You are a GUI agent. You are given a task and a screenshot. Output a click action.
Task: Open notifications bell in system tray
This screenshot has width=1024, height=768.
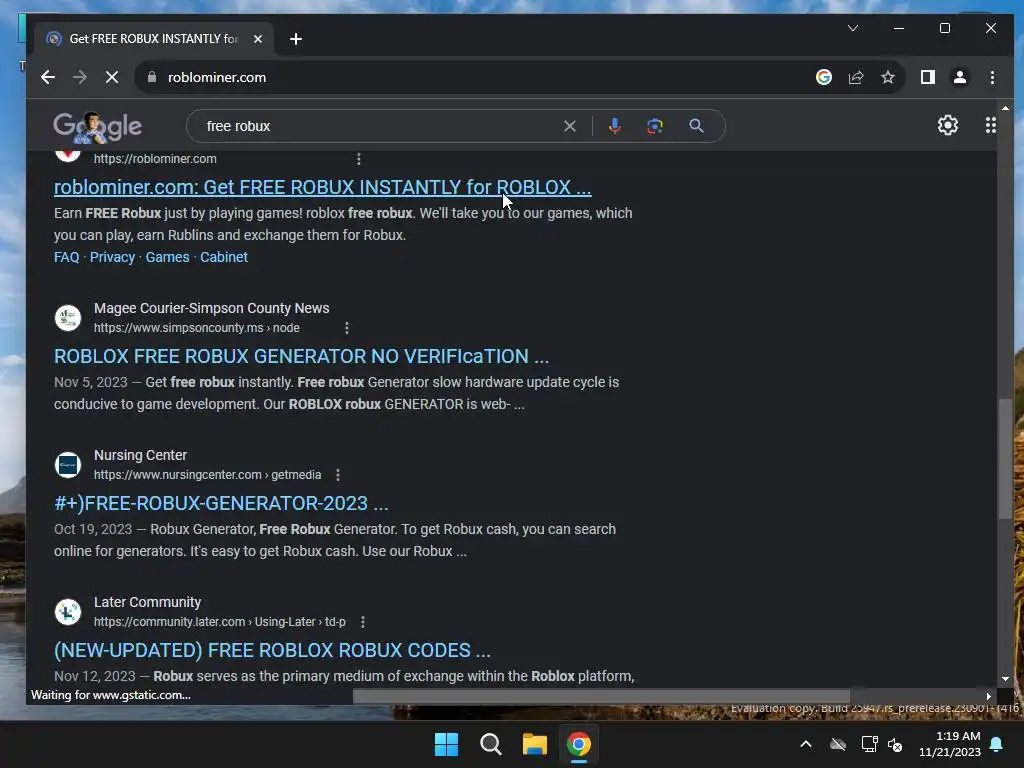click(997, 744)
